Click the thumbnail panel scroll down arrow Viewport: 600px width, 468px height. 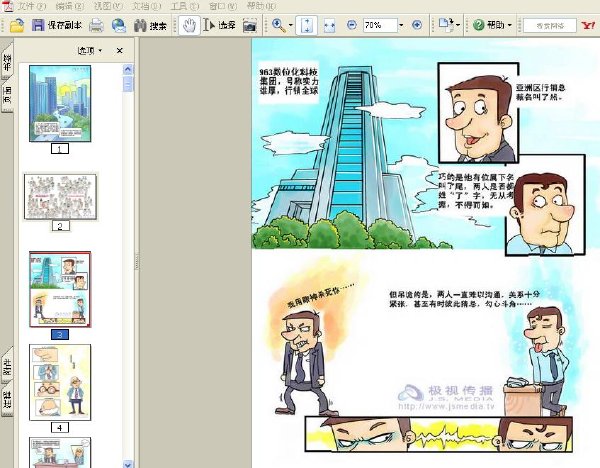(128, 464)
